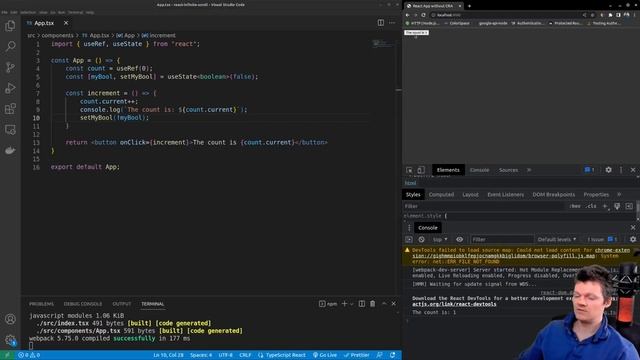The width and height of the screenshot is (640, 360).
Task: Create a new terminal with plus icon
Action: (x=344, y=304)
